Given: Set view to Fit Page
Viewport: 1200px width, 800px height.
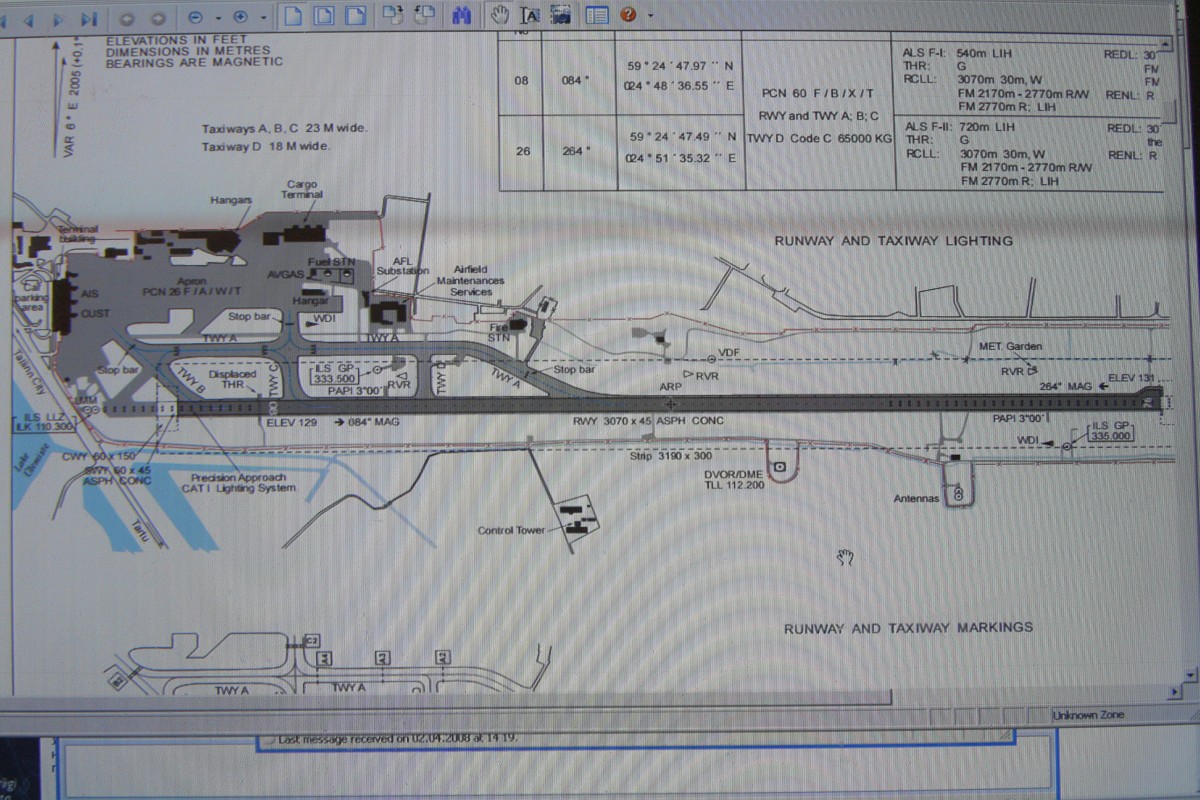Looking at the screenshot, I should click(x=324, y=16).
